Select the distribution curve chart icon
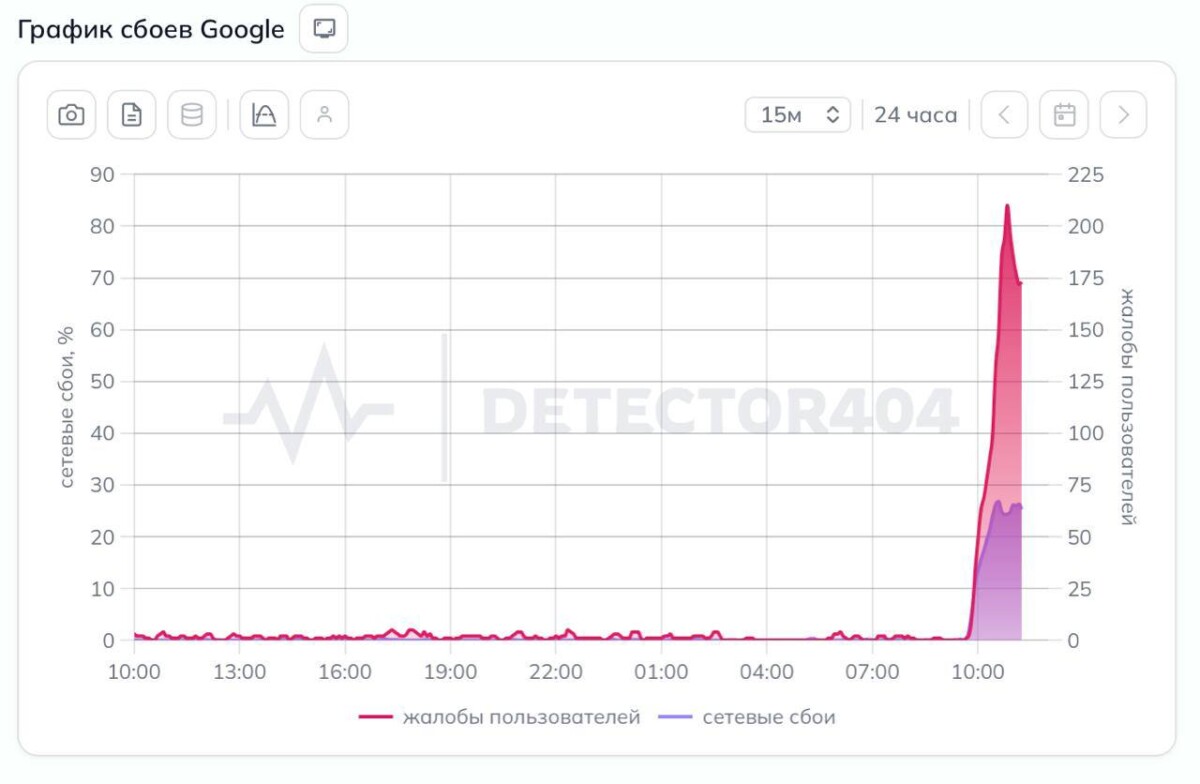Screen dimensions: 1200x784 pyautogui.click(x=264, y=115)
